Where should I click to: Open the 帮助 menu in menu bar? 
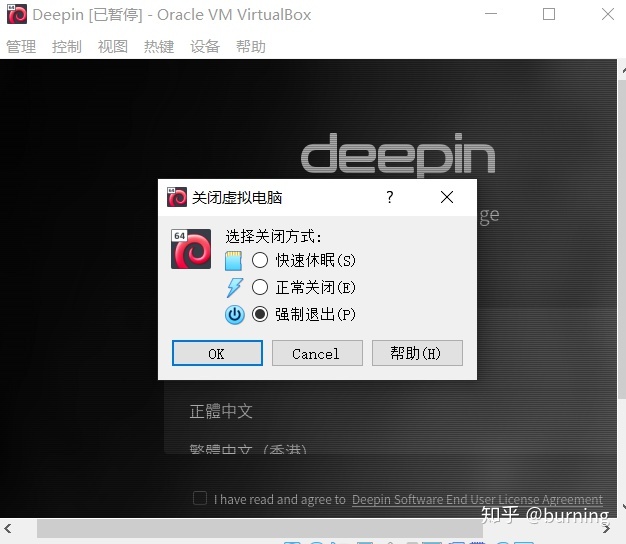pos(251,46)
